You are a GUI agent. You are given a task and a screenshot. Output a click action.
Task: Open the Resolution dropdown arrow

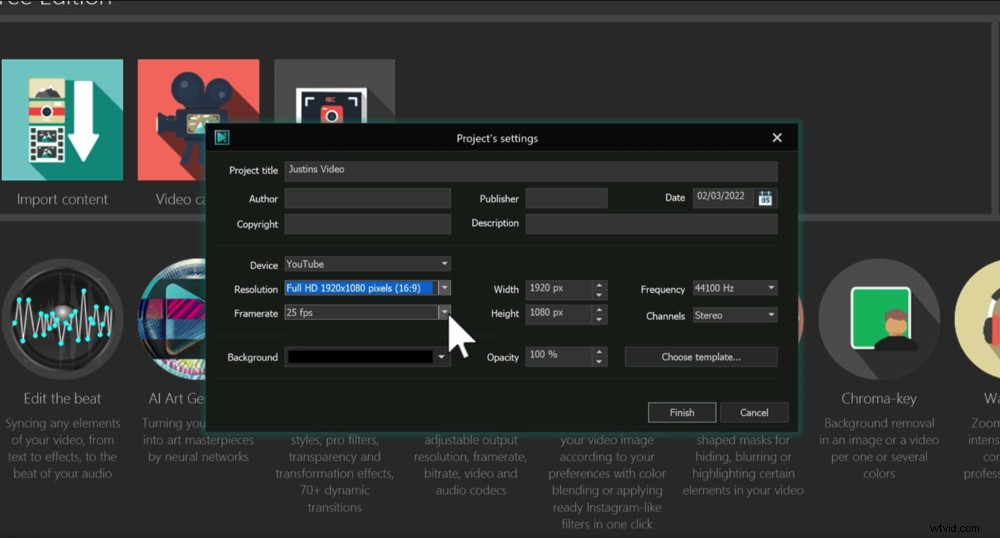click(x=445, y=288)
